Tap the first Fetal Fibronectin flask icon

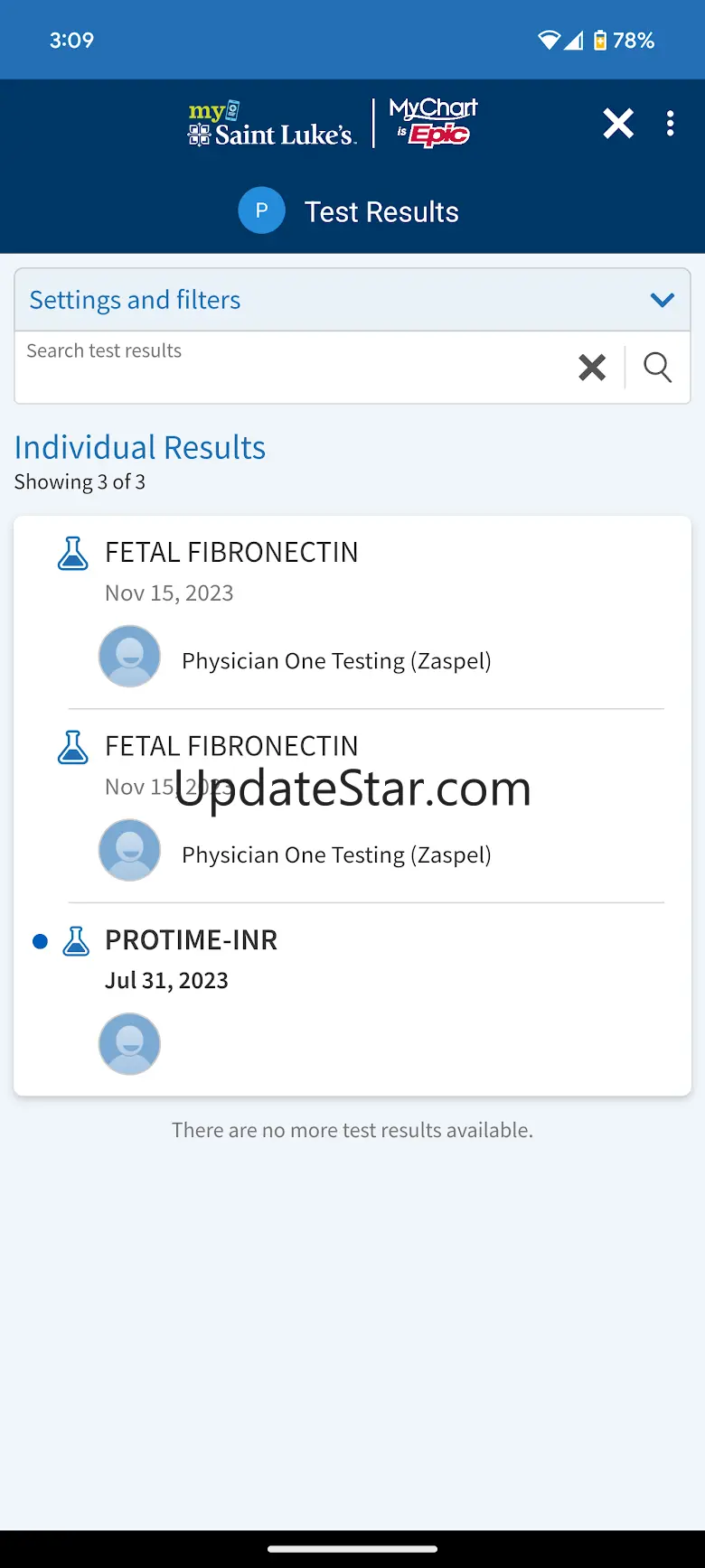pyautogui.click(x=73, y=554)
